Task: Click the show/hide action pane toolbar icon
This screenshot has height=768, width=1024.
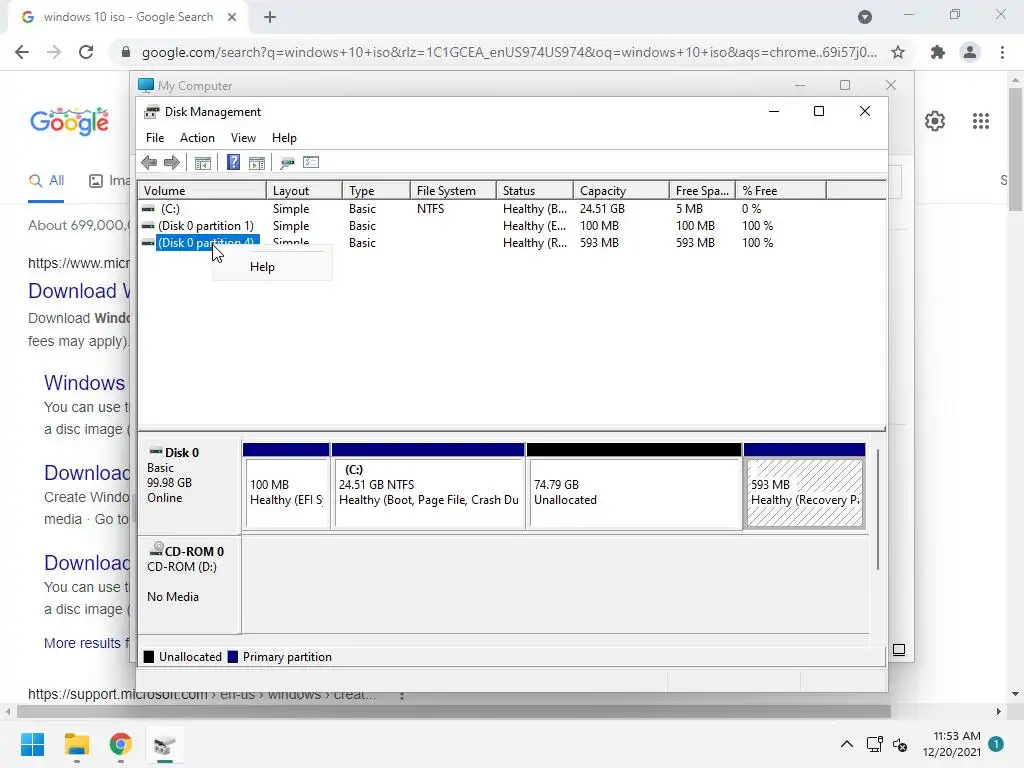Action: click(257, 163)
